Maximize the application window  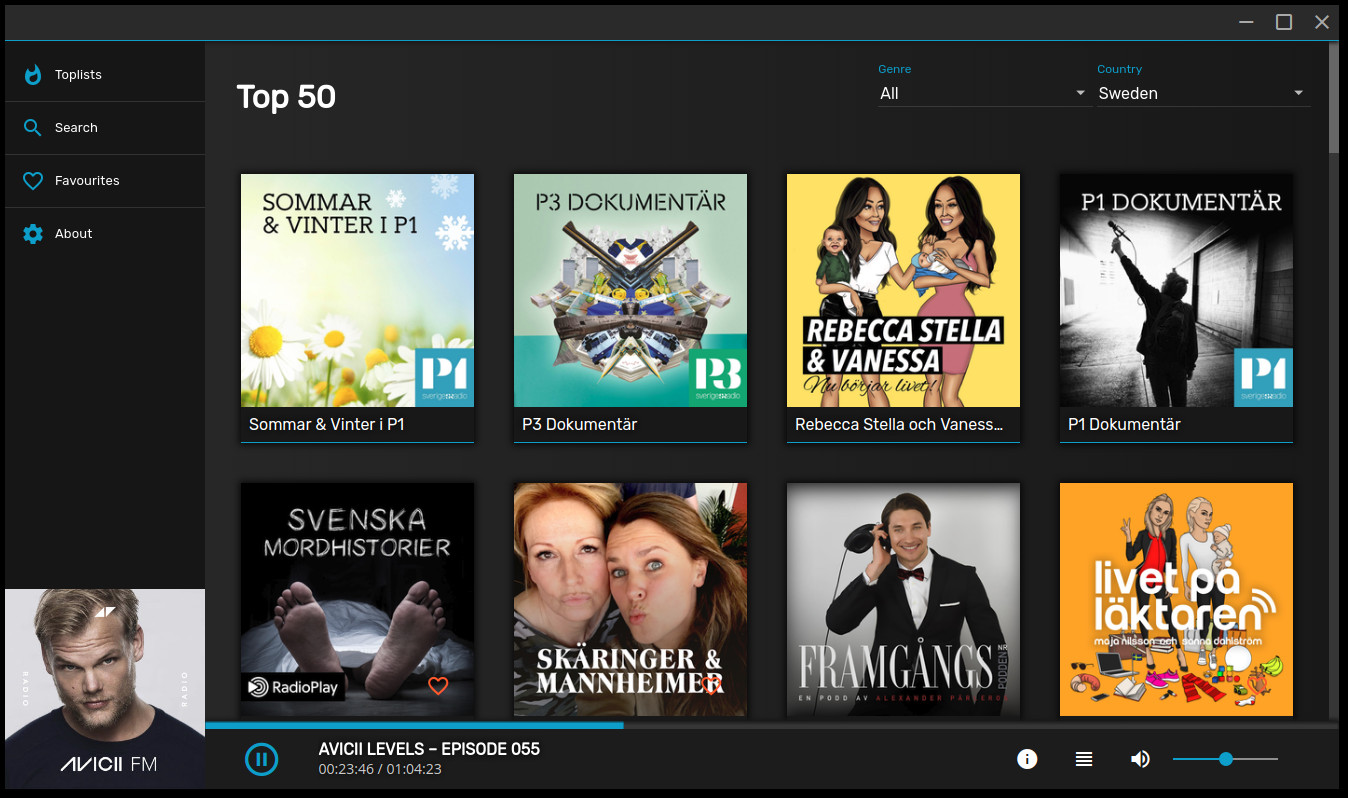coord(1284,22)
